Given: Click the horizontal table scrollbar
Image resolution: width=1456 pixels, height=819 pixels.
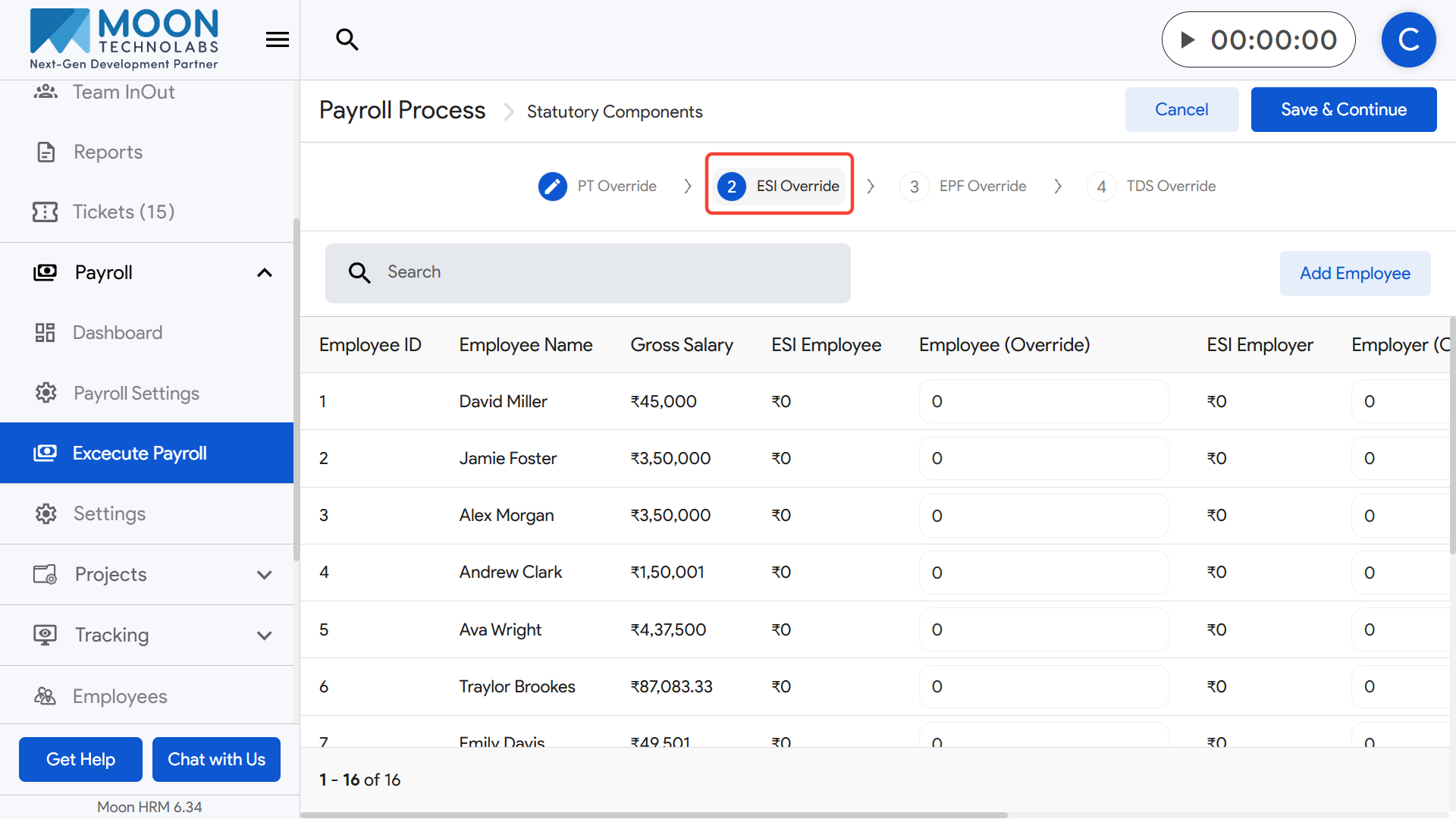Looking at the screenshot, I should point(654,815).
